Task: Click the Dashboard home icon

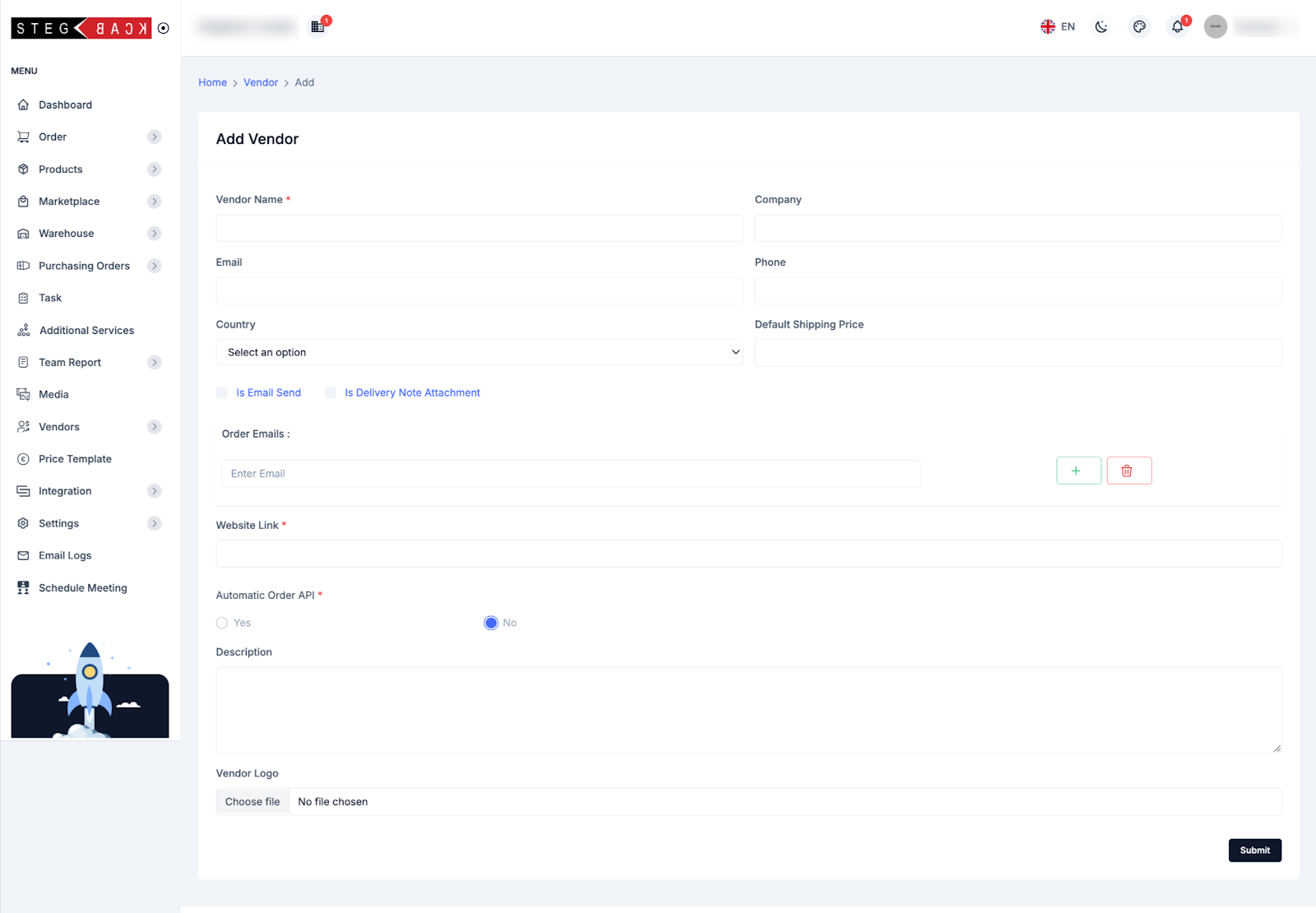Action: click(23, 104)
